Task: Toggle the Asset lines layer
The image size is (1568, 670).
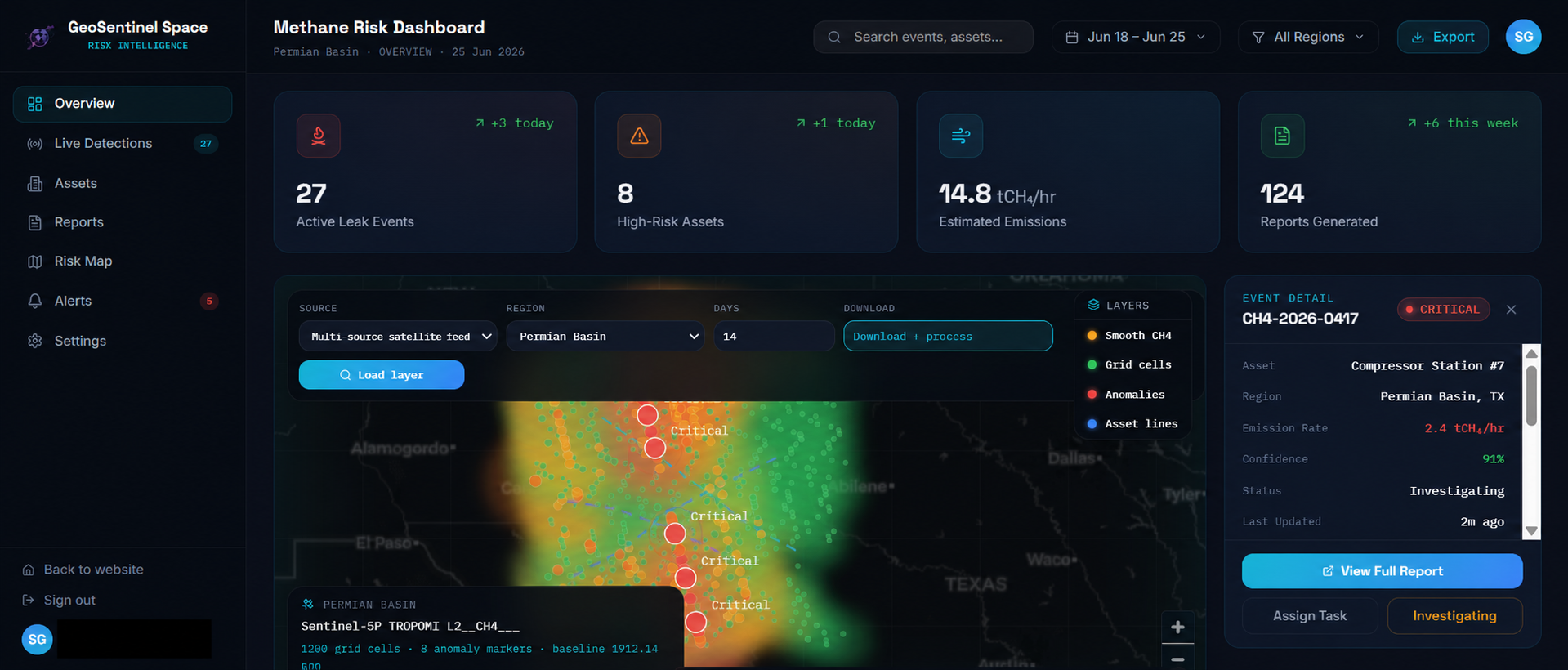Action: [1132, 423]
